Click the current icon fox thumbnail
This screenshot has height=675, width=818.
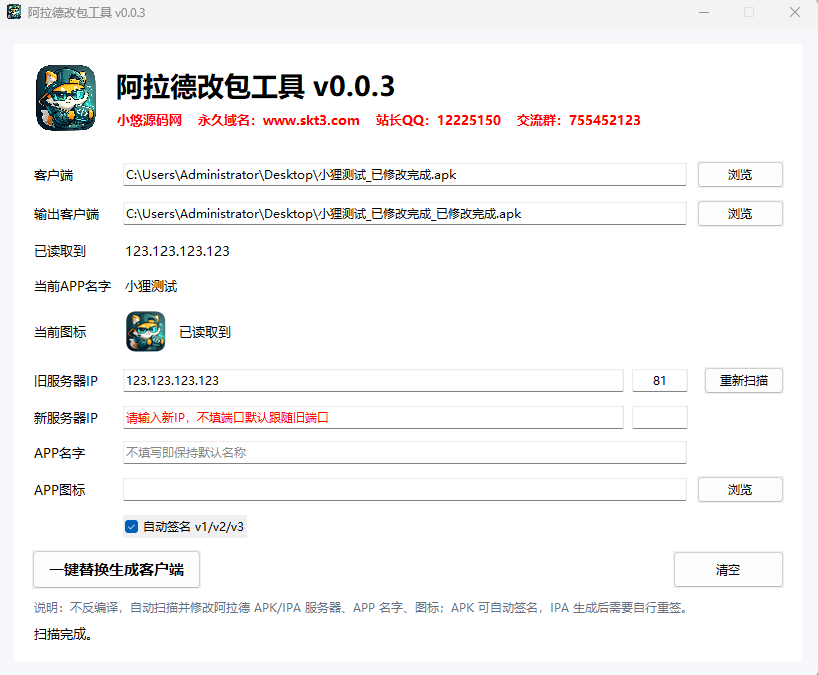point(146,331)
